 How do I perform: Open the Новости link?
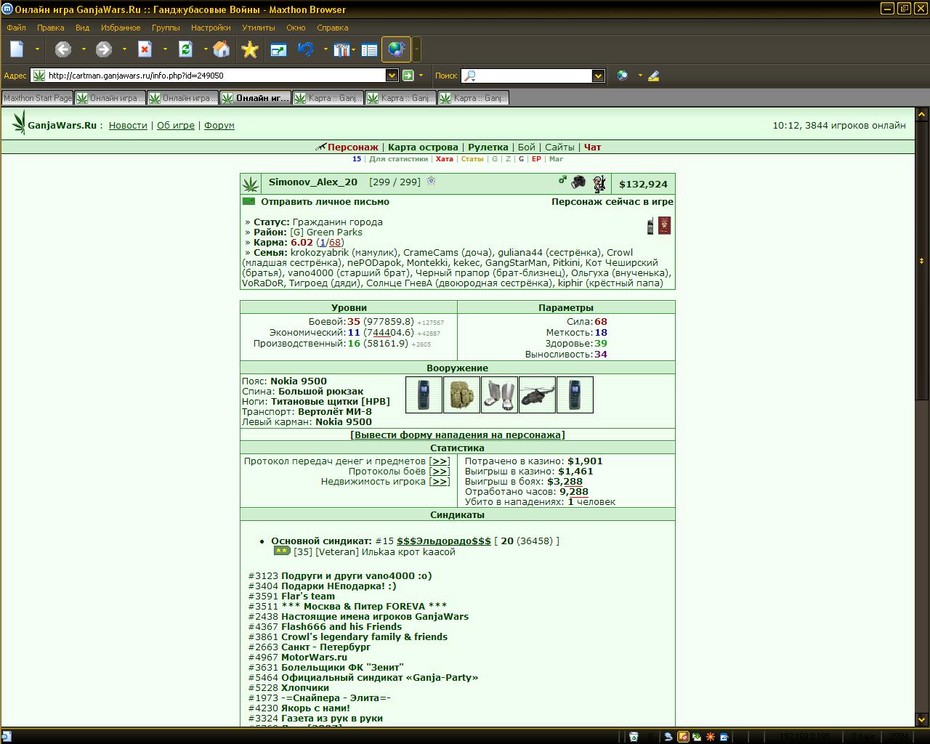tap(128, 125)
